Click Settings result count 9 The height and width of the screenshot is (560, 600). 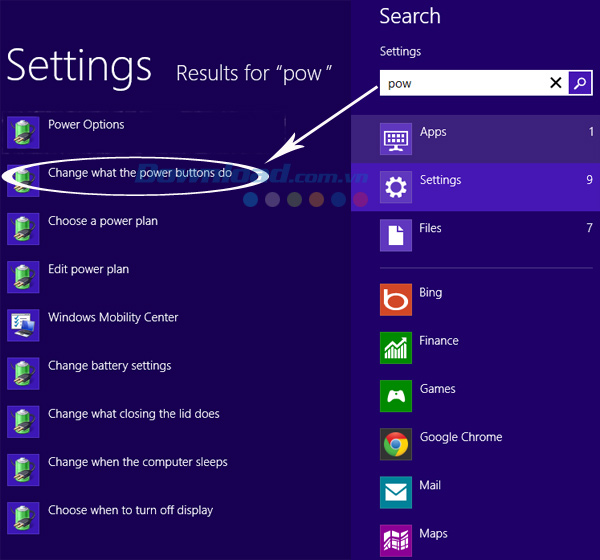[589, 180]
